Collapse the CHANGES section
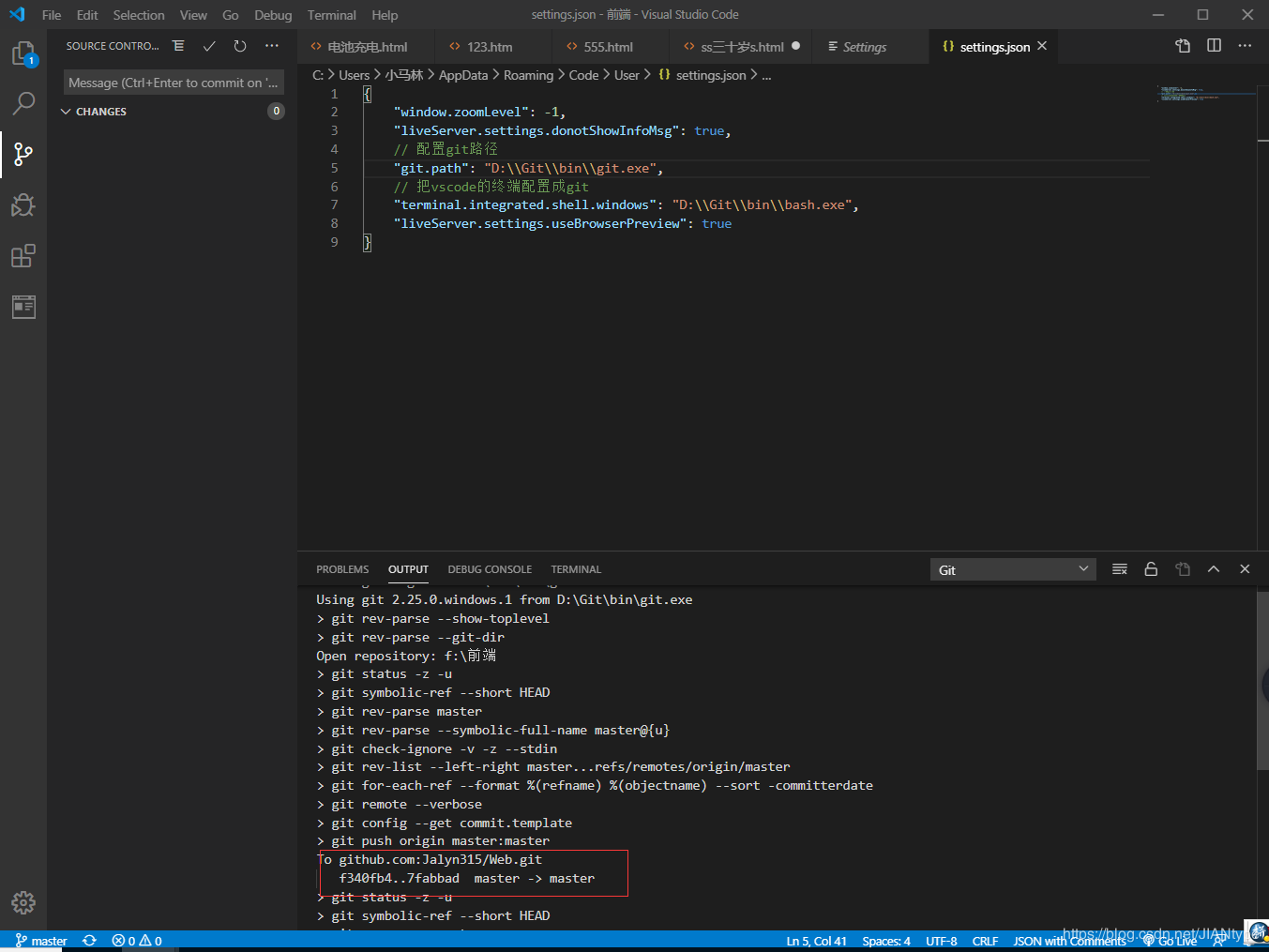Screen dimensions: 1269x952 tap(66, 112)
